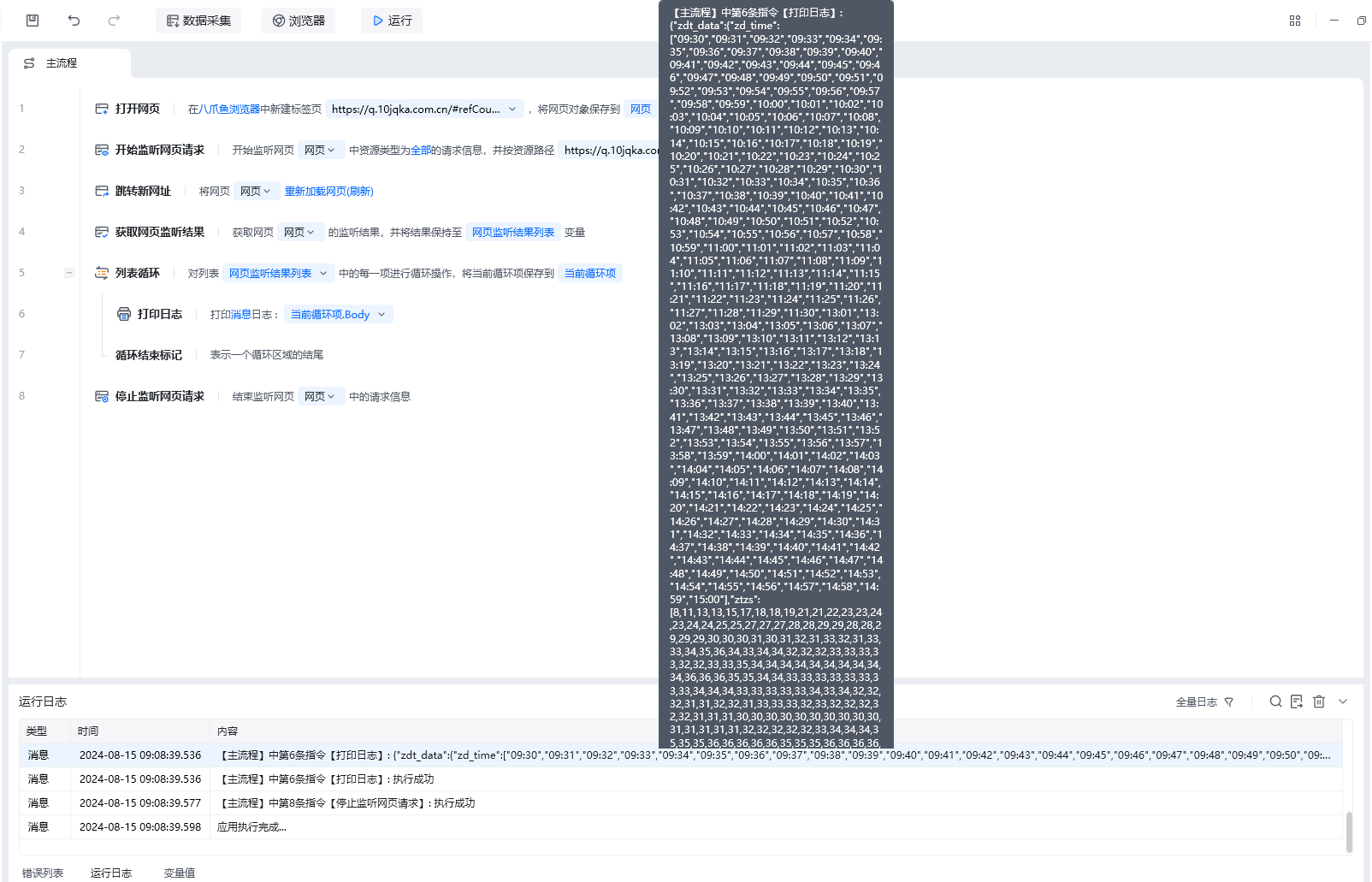Image resolution: width=1372 pixels, height=882 pixels.
Task: Click the 重新加载网页(刷新) link
Action: pyautogui.click(x=329, y=191)
